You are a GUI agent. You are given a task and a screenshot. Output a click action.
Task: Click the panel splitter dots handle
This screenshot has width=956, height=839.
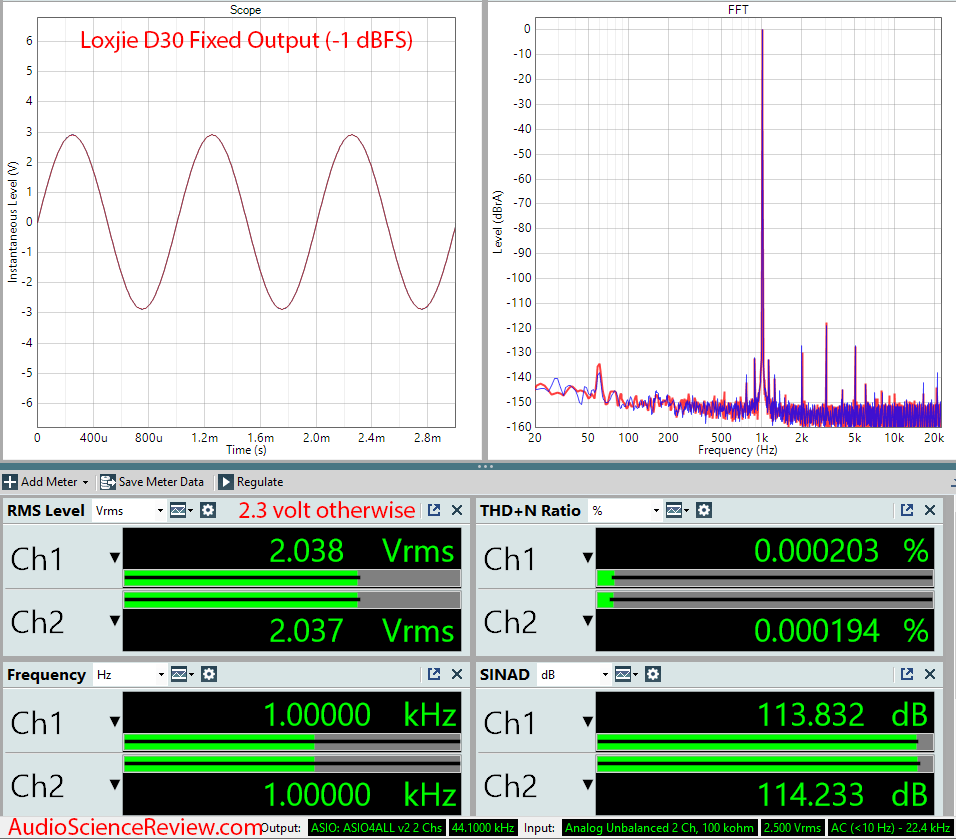tap(485, 466)
